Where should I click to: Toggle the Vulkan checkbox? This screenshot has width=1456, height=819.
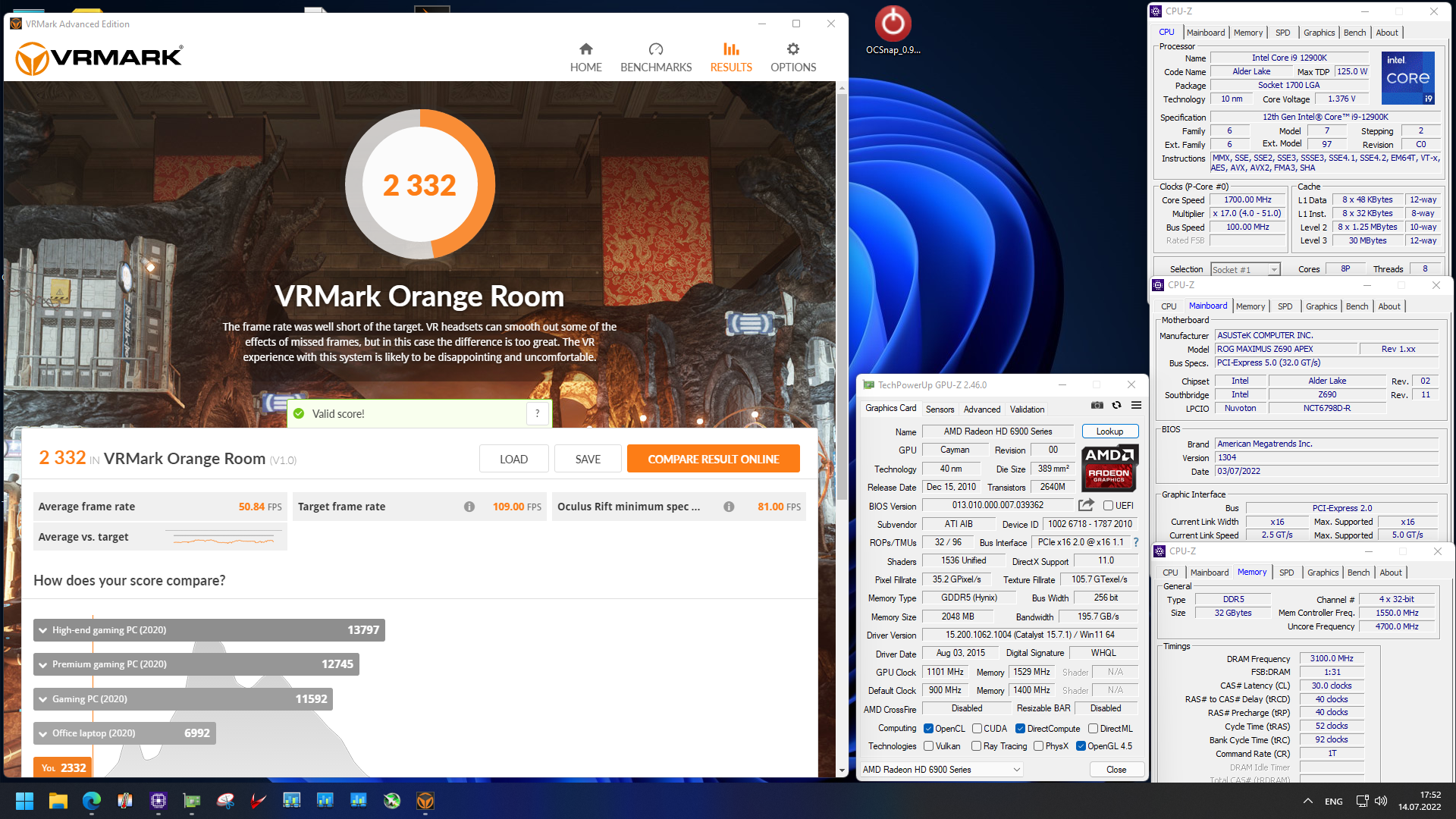928,746
